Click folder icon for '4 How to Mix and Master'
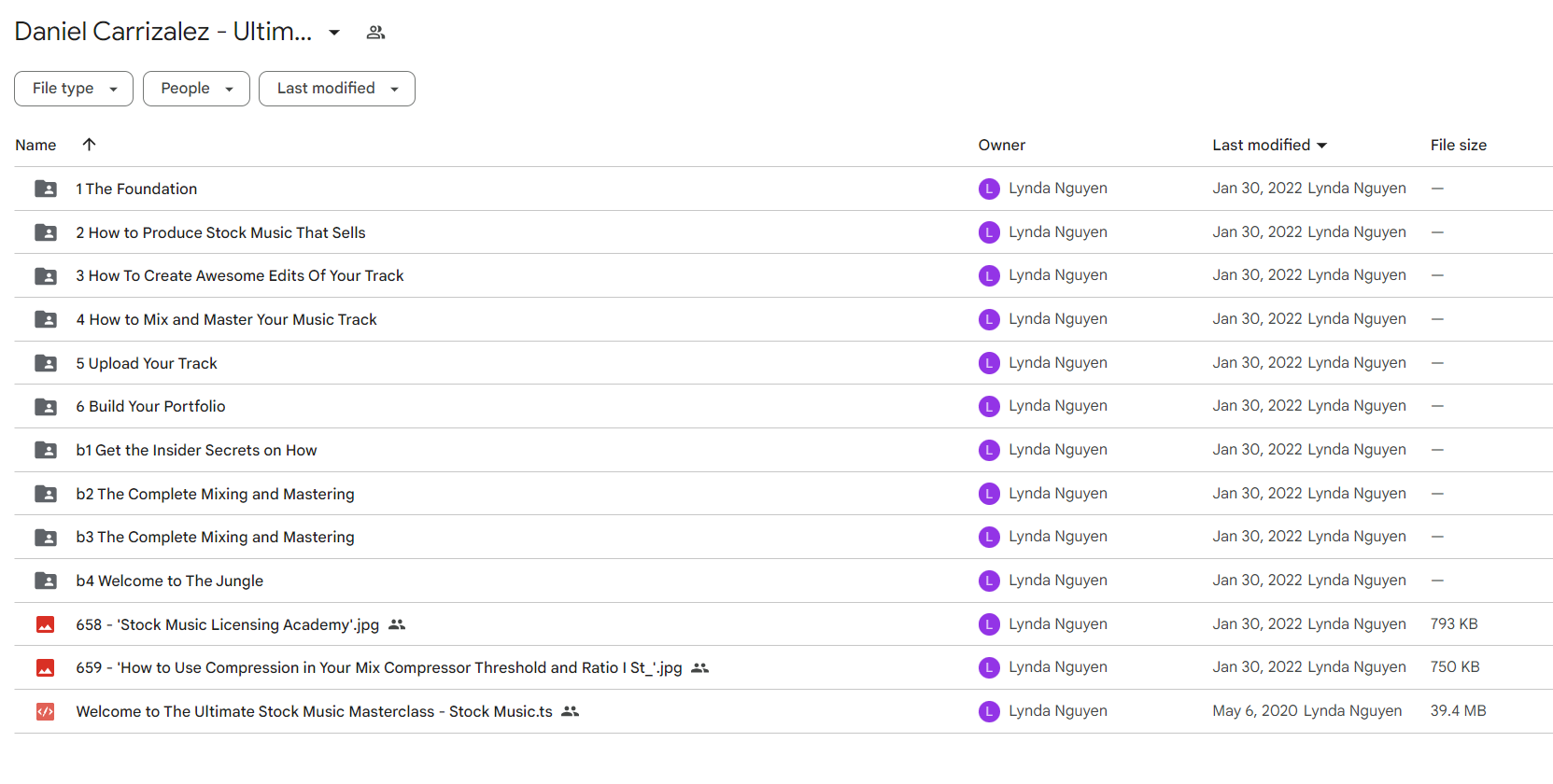1553x784 pixels. click(46, 319)
